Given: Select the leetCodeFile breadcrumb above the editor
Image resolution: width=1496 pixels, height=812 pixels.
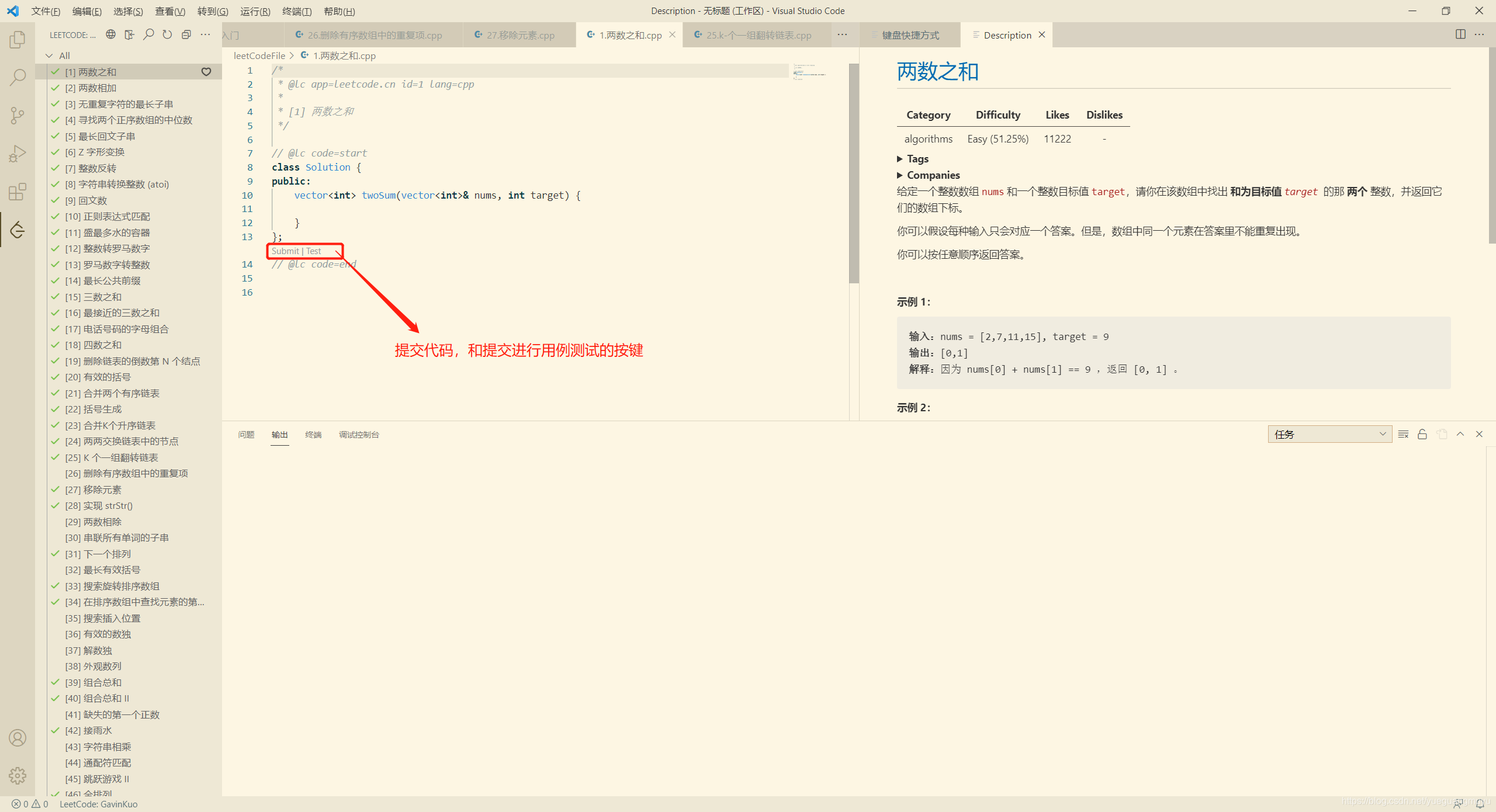Looking at the screenshot, I should tap(259, 55).
